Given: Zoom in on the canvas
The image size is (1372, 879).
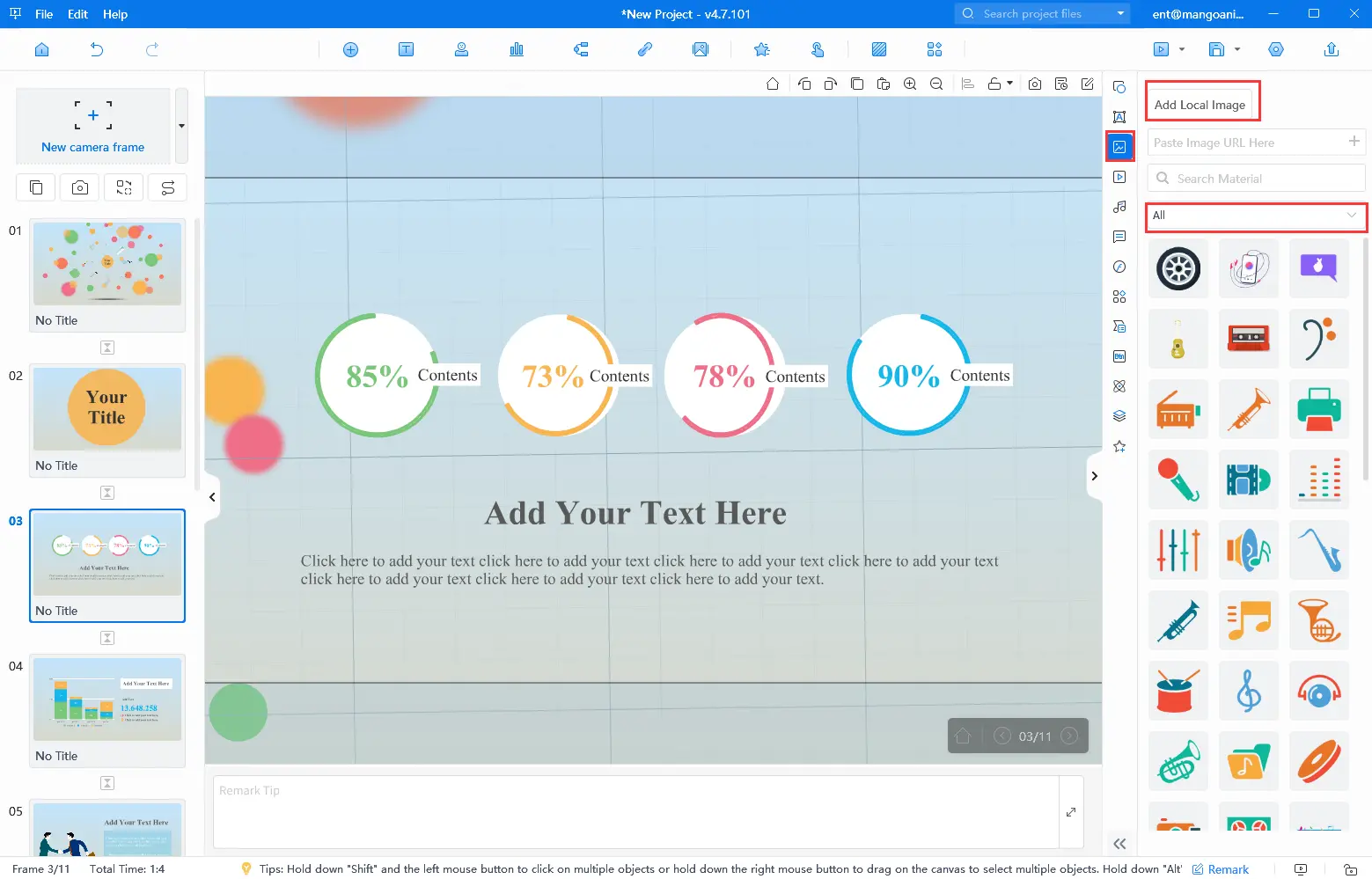Looking at the screenshot, I should 910,84.
